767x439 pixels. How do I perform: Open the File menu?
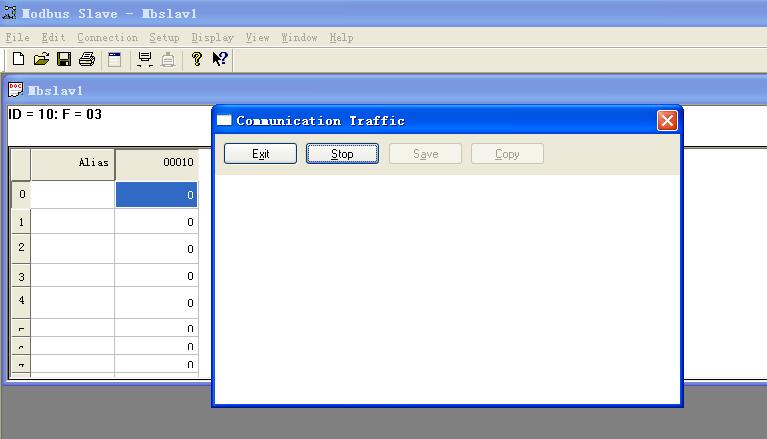point(18,38)
